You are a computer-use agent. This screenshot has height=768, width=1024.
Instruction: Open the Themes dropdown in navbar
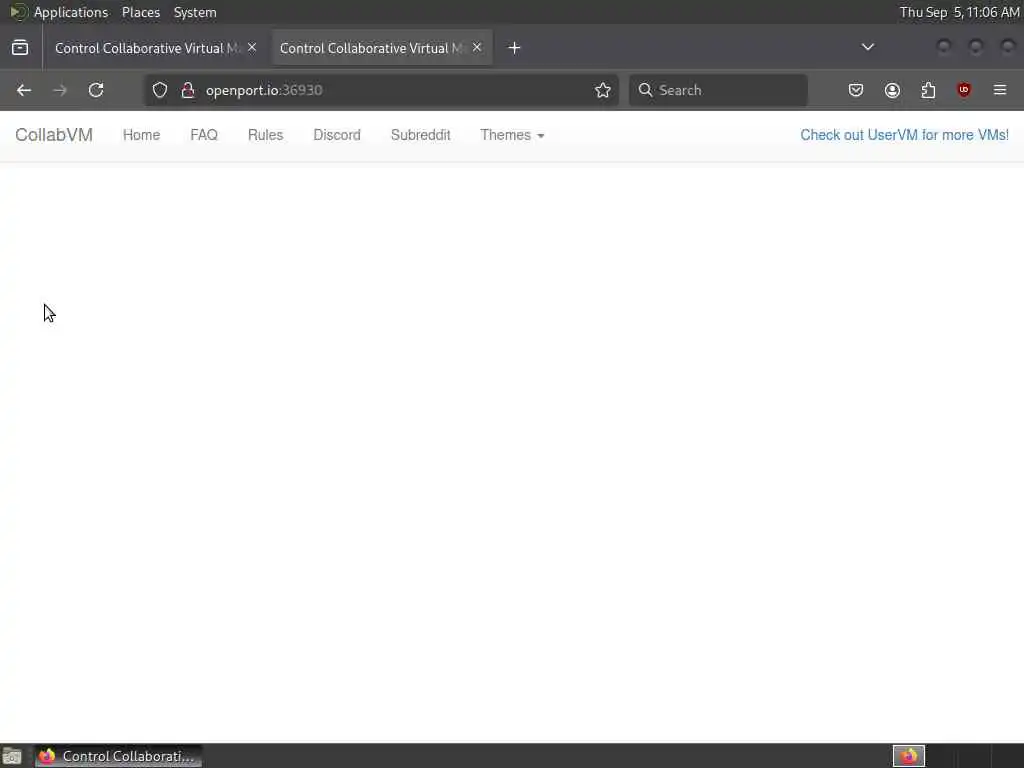pos(512,135)
